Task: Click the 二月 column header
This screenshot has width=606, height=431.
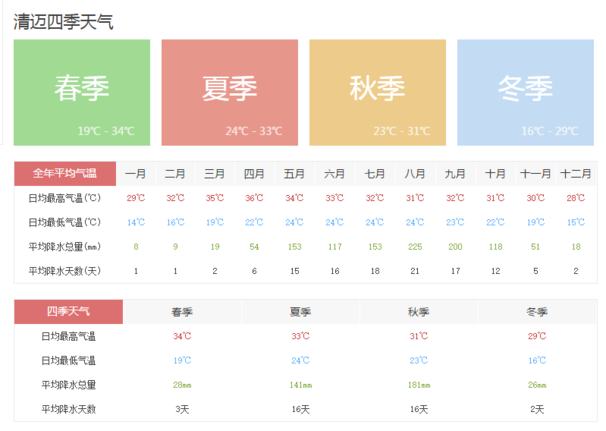Action: tap(175, 174)
